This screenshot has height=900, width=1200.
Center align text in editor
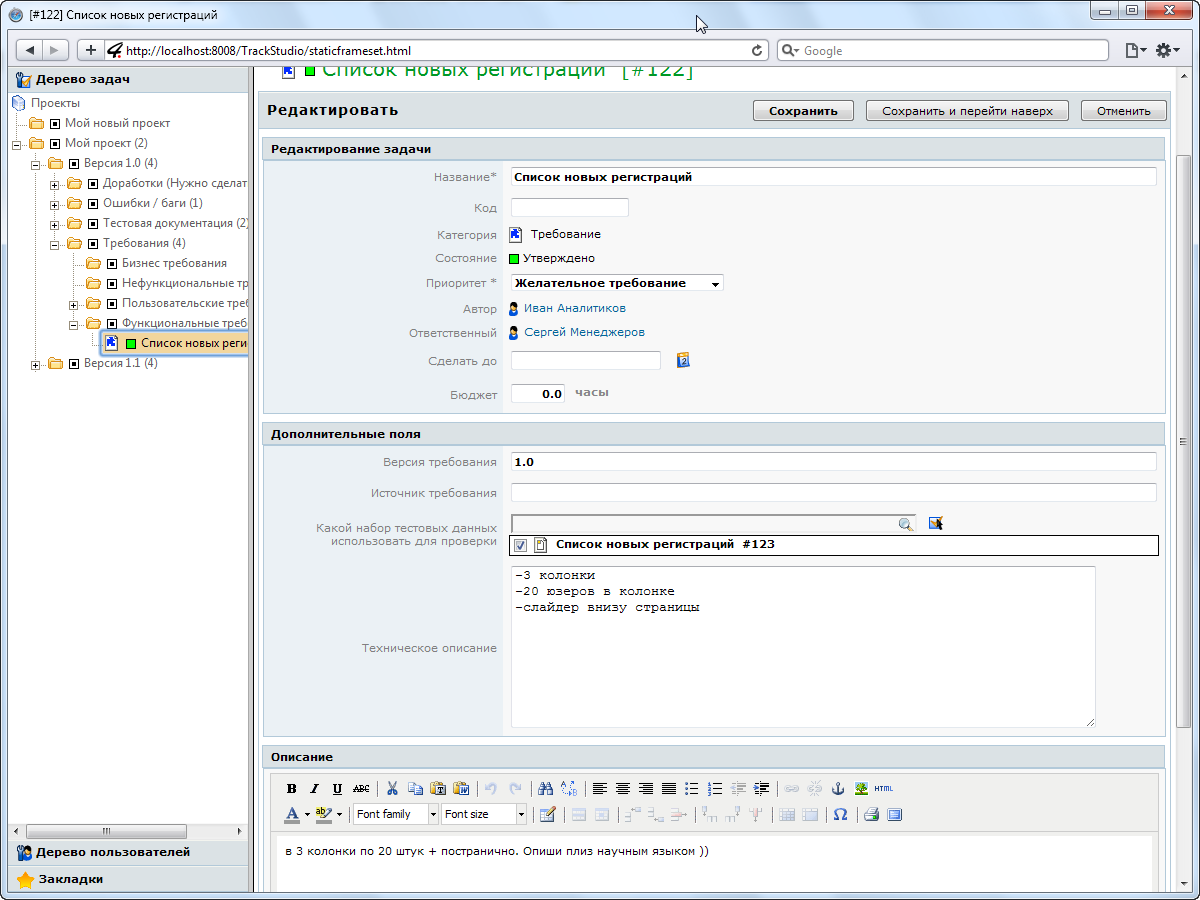tap(623, 788)
